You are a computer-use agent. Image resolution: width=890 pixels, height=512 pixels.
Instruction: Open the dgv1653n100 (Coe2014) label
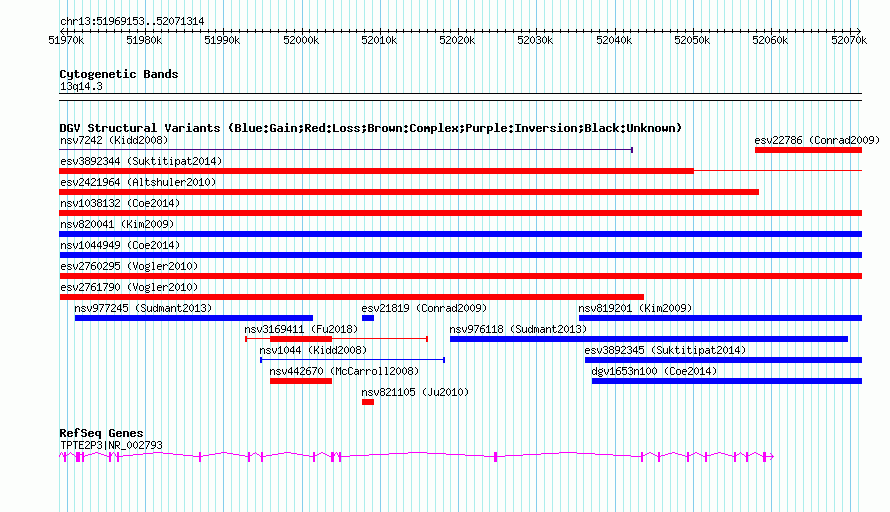tap(654, 371)
